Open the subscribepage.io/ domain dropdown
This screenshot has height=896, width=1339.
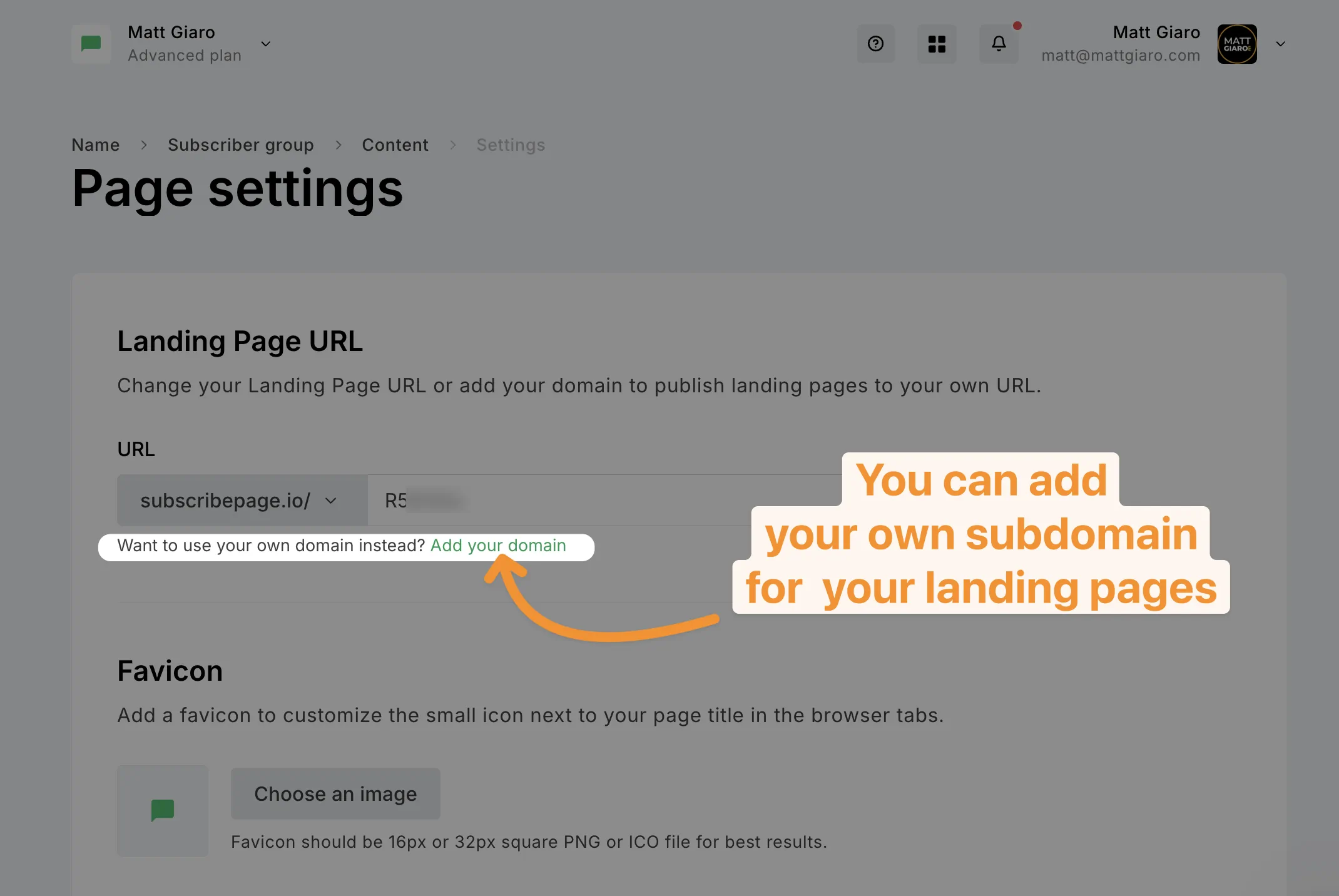(242, 500)
